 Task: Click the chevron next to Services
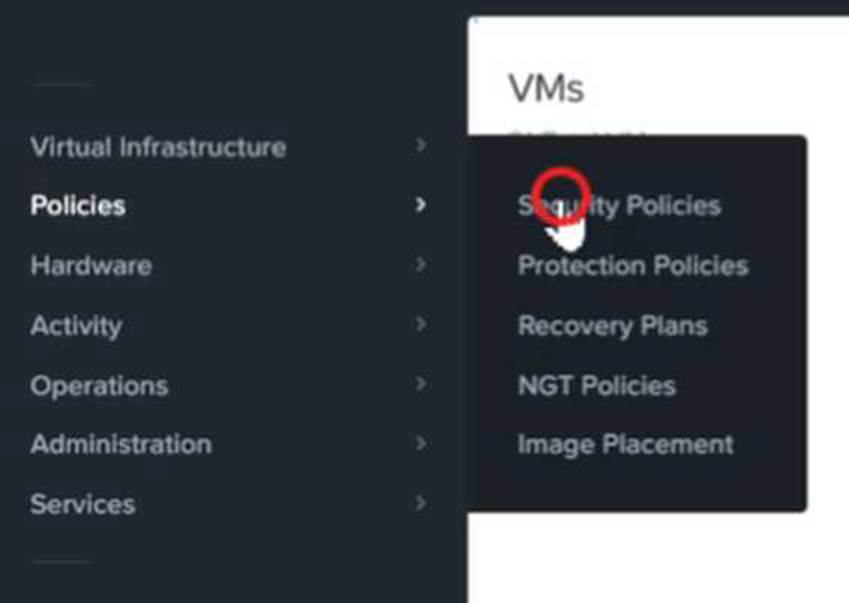(421, 503)
